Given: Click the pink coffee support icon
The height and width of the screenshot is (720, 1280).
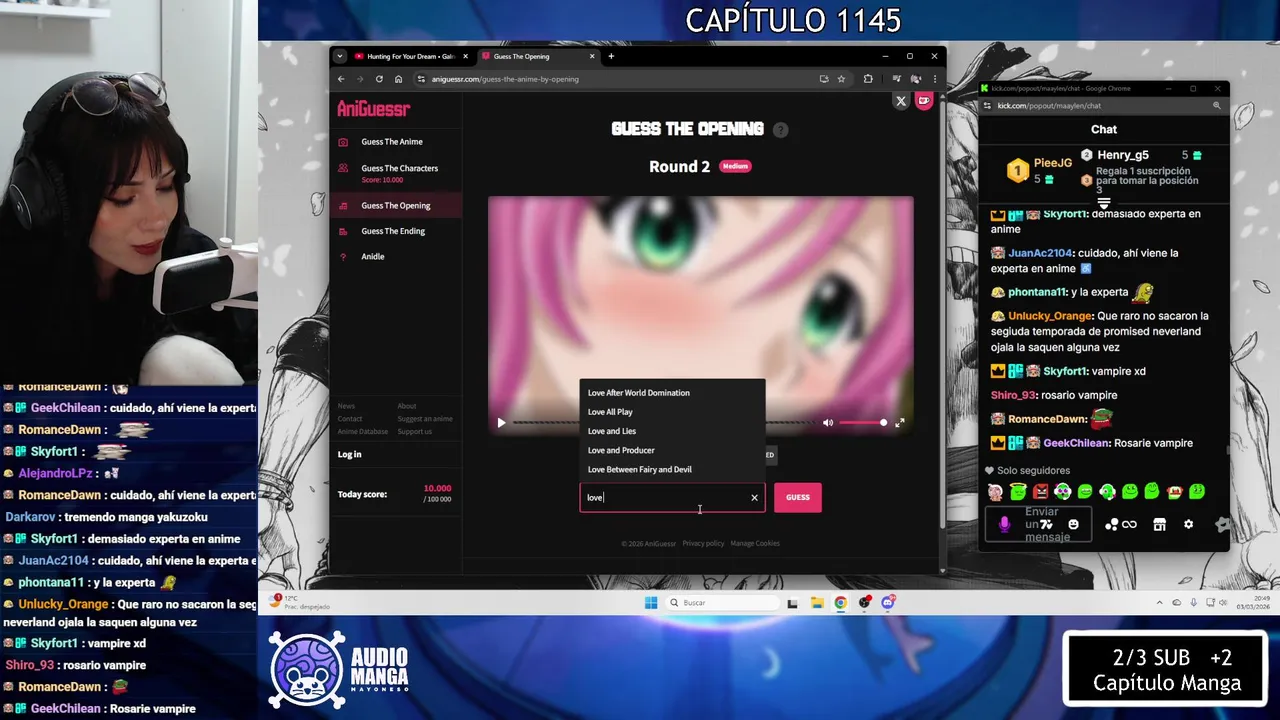Looking at the screenshot, I should (x=923, y=101).
